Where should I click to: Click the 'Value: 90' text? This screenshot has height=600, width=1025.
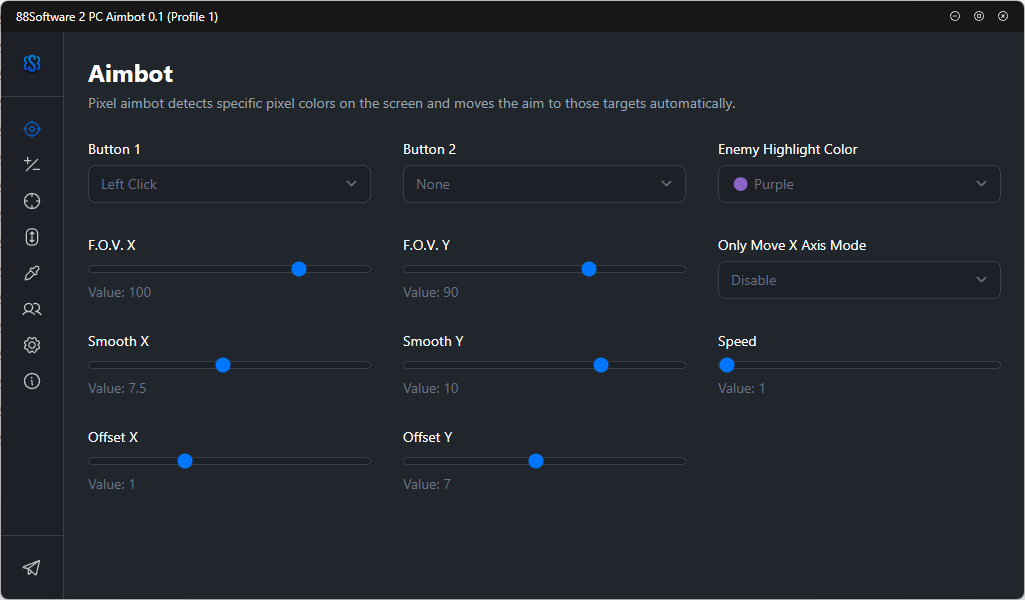(x=431, y=292)
